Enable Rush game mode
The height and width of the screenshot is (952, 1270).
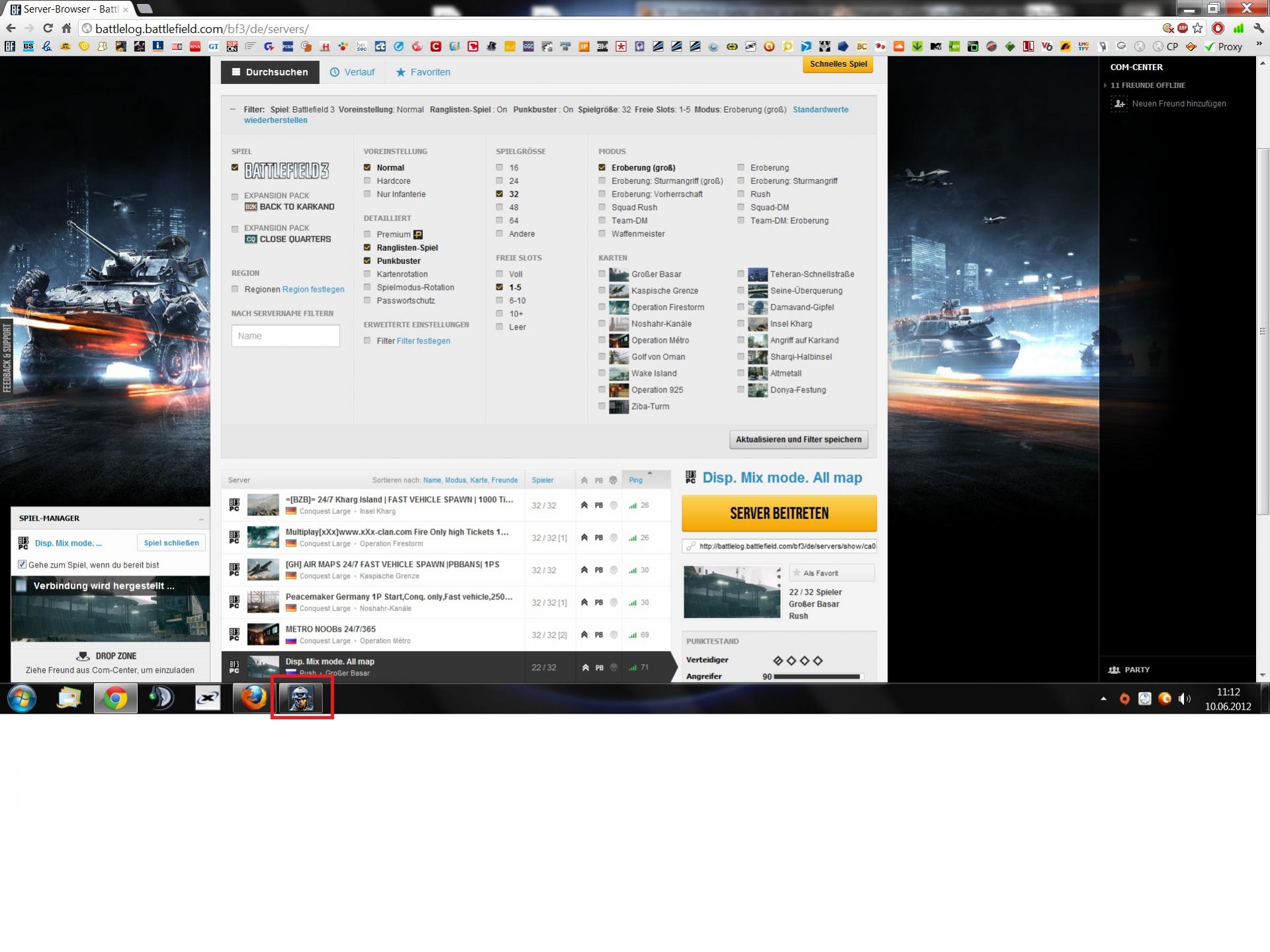pos(741,194)
